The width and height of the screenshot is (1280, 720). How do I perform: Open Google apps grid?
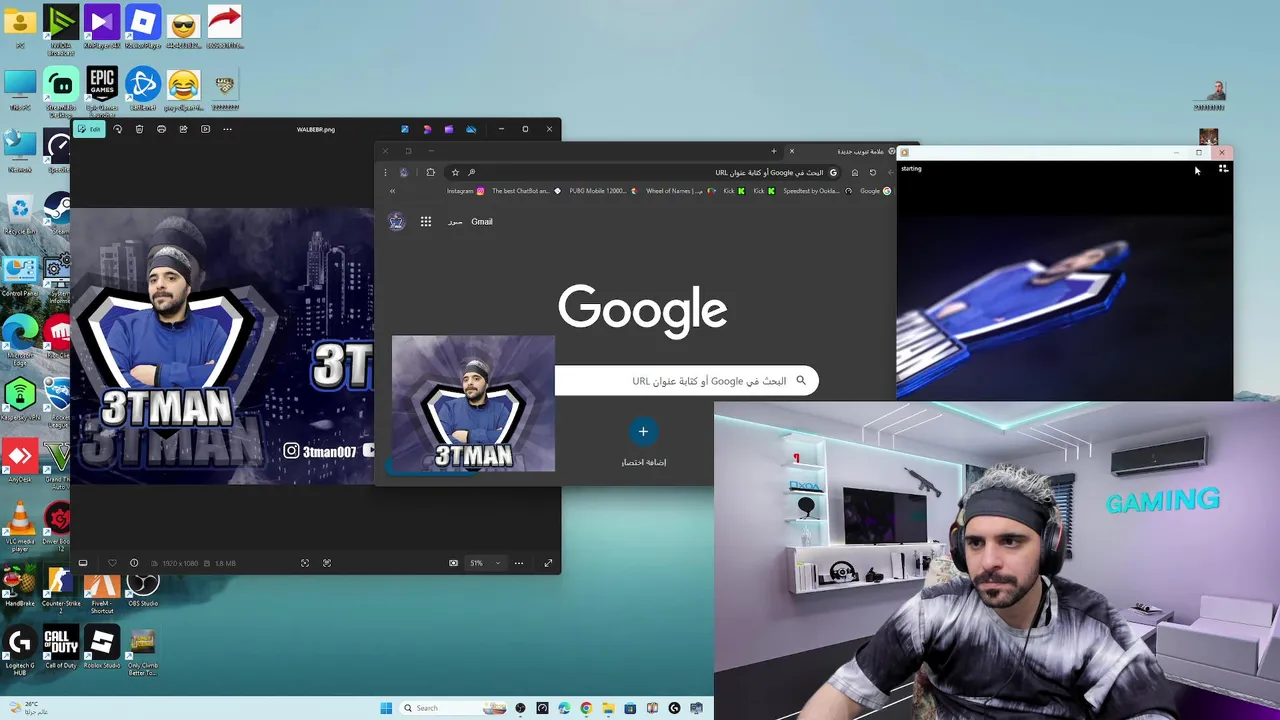pyautogui.click(x=426, y=222)
